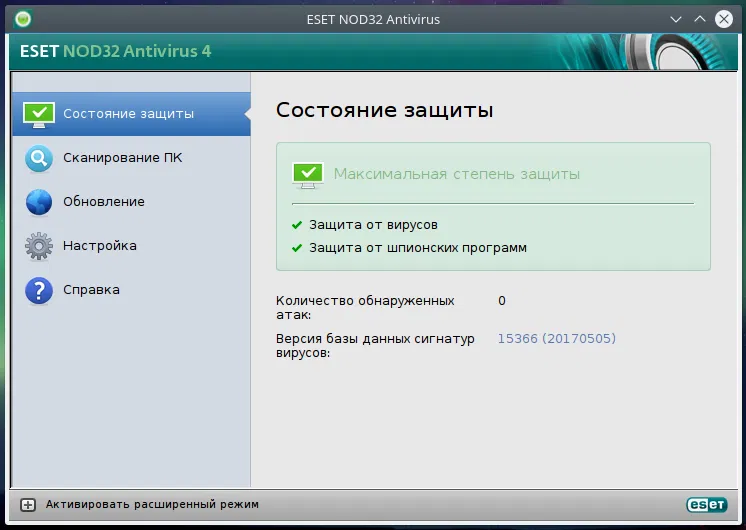Image resolution: width=746 pixels, height=530 pixels.
Task: Minimize the window with the down chevron
Action: click(676, 20)
